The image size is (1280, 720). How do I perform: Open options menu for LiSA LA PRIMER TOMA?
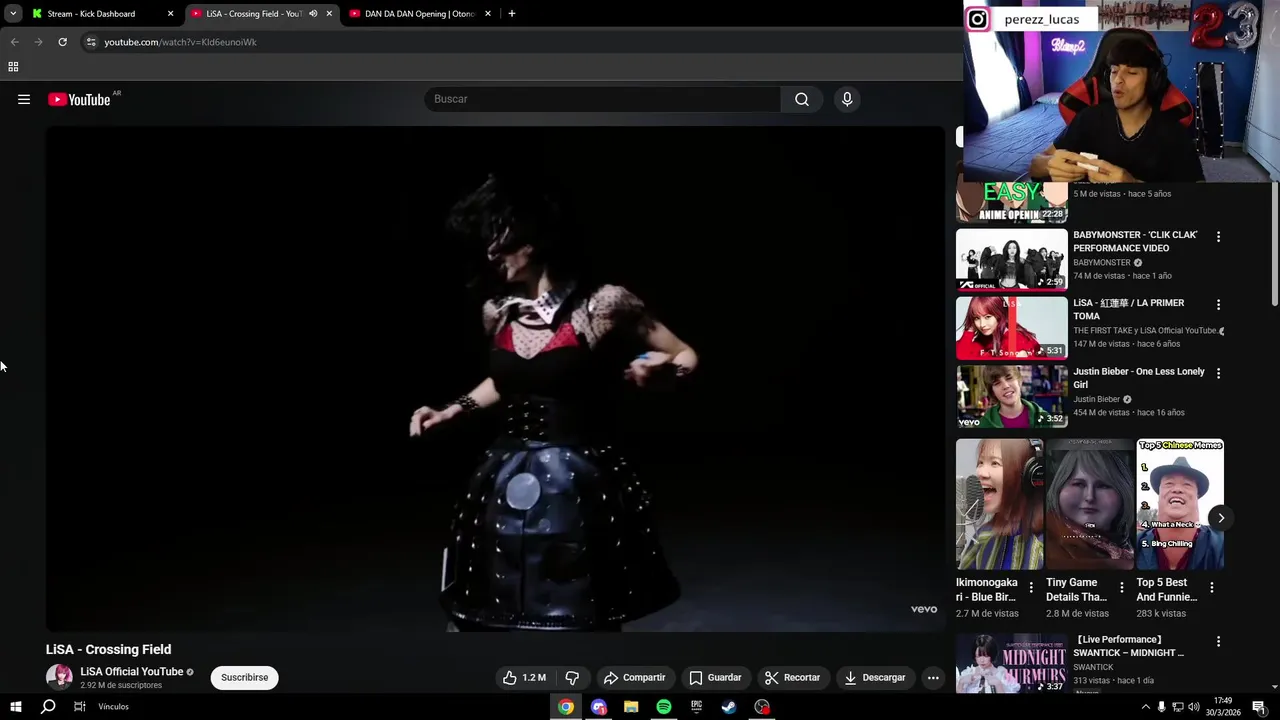click(x=1218, y=305)
